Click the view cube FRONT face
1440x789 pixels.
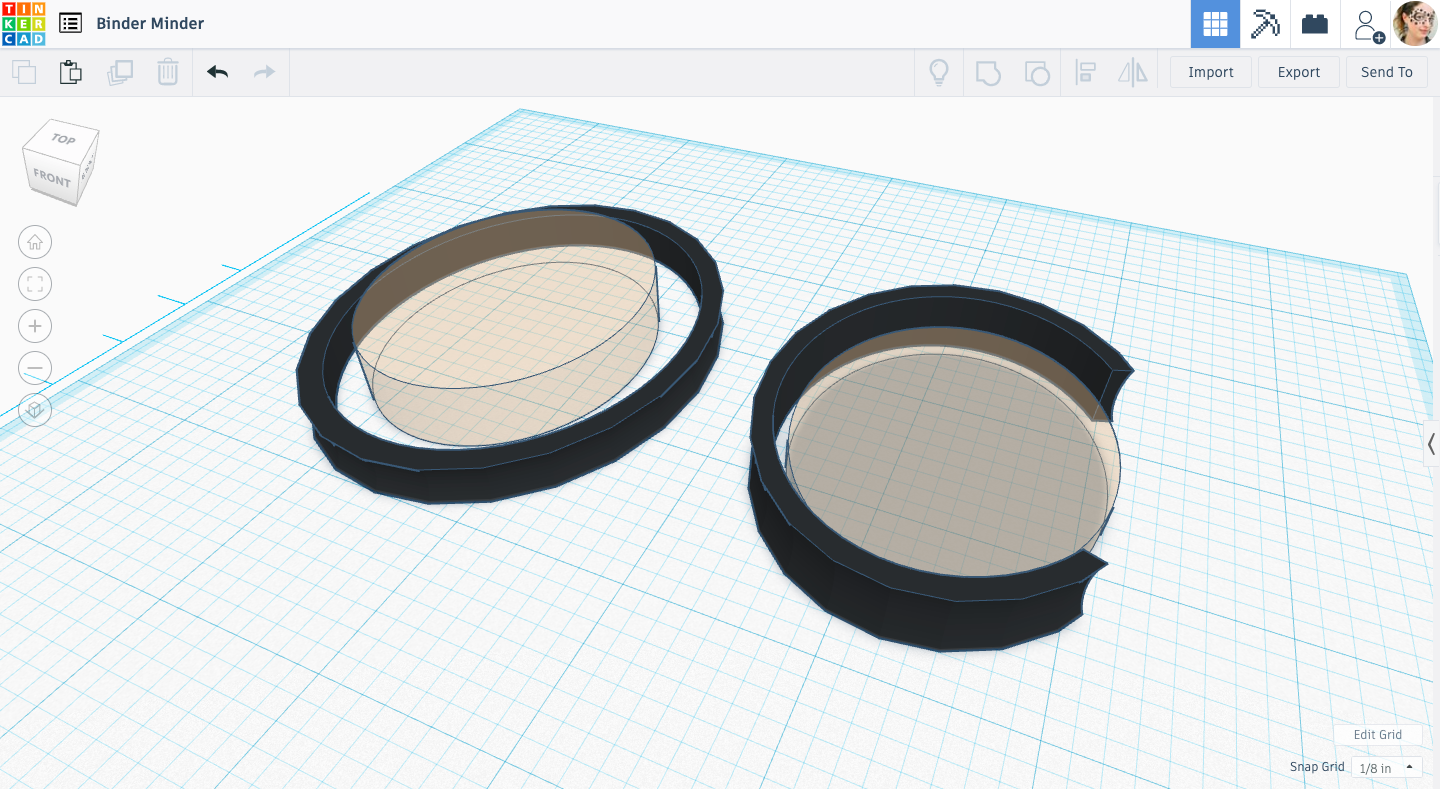(51, 179)
